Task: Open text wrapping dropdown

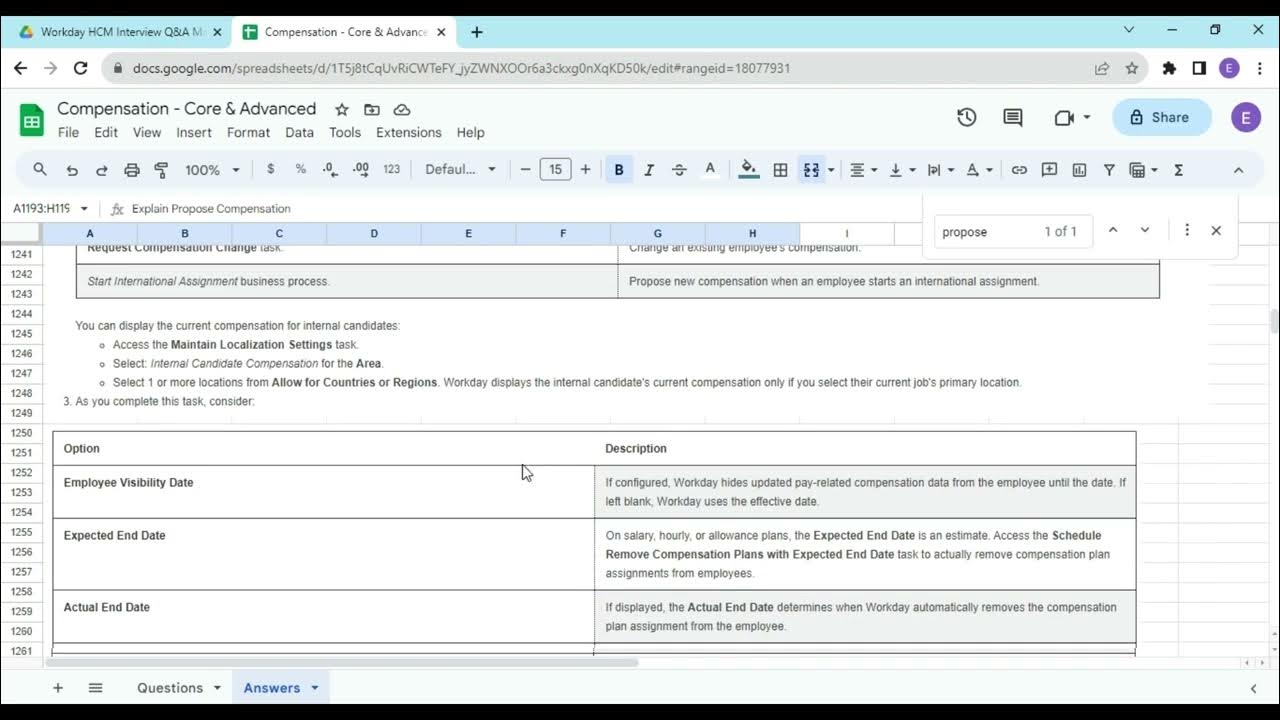Action: pyautogui.click(x=940, y=170)
